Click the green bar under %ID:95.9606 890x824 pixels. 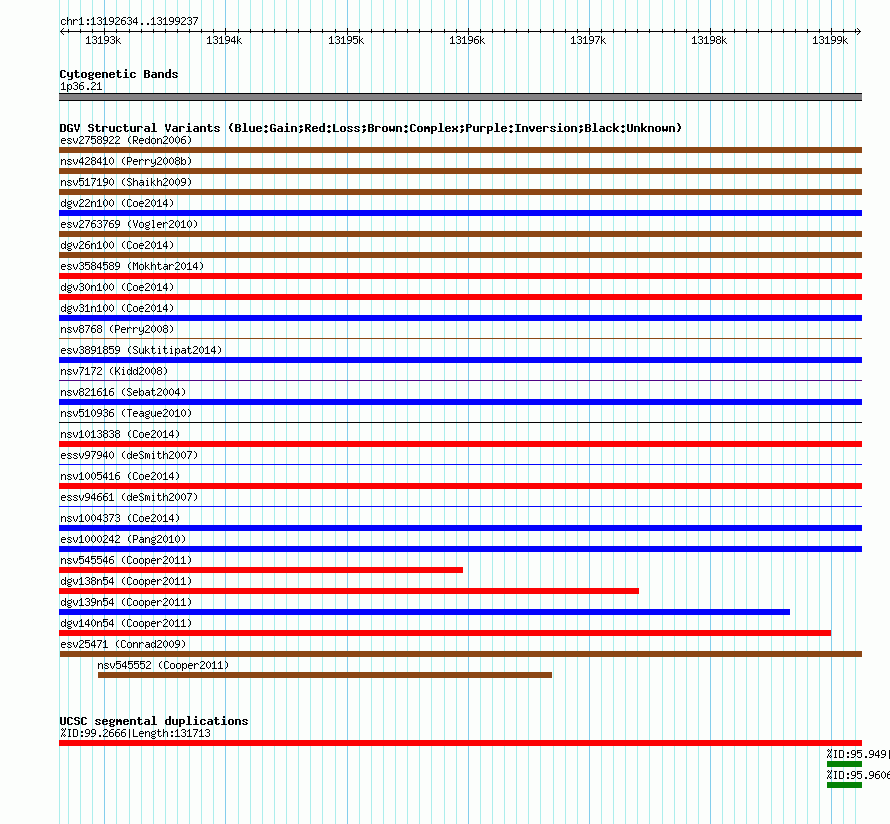pyautogui.click(x=845, y=785)
